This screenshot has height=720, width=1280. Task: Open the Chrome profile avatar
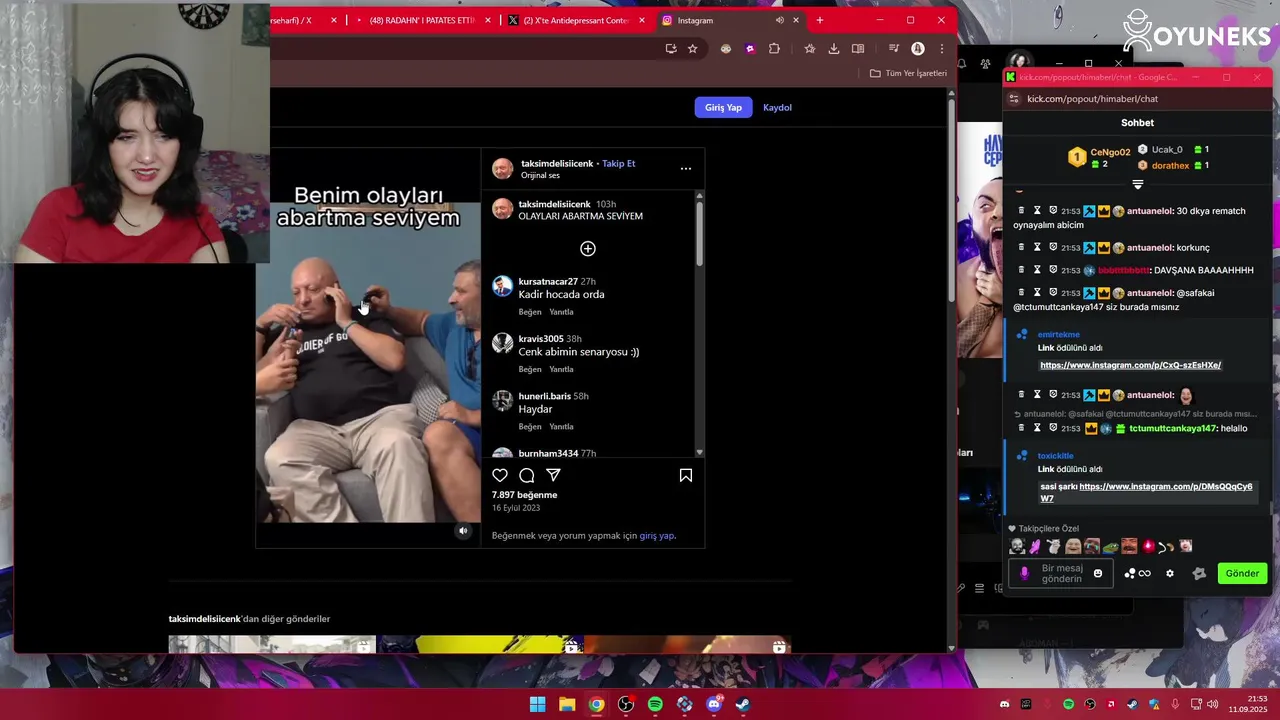coord(918,49)
